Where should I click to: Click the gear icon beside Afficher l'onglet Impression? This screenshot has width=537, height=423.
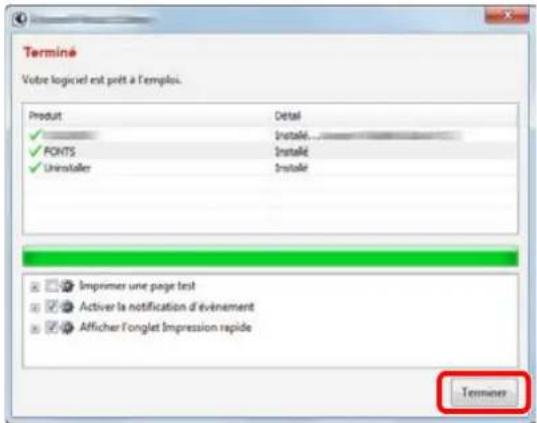(x=67, y=327)
